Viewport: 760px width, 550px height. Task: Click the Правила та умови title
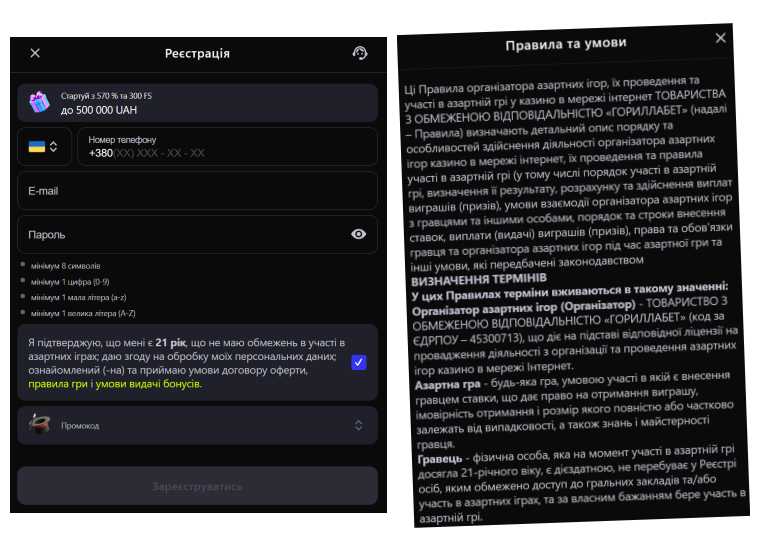coord(566,44)
